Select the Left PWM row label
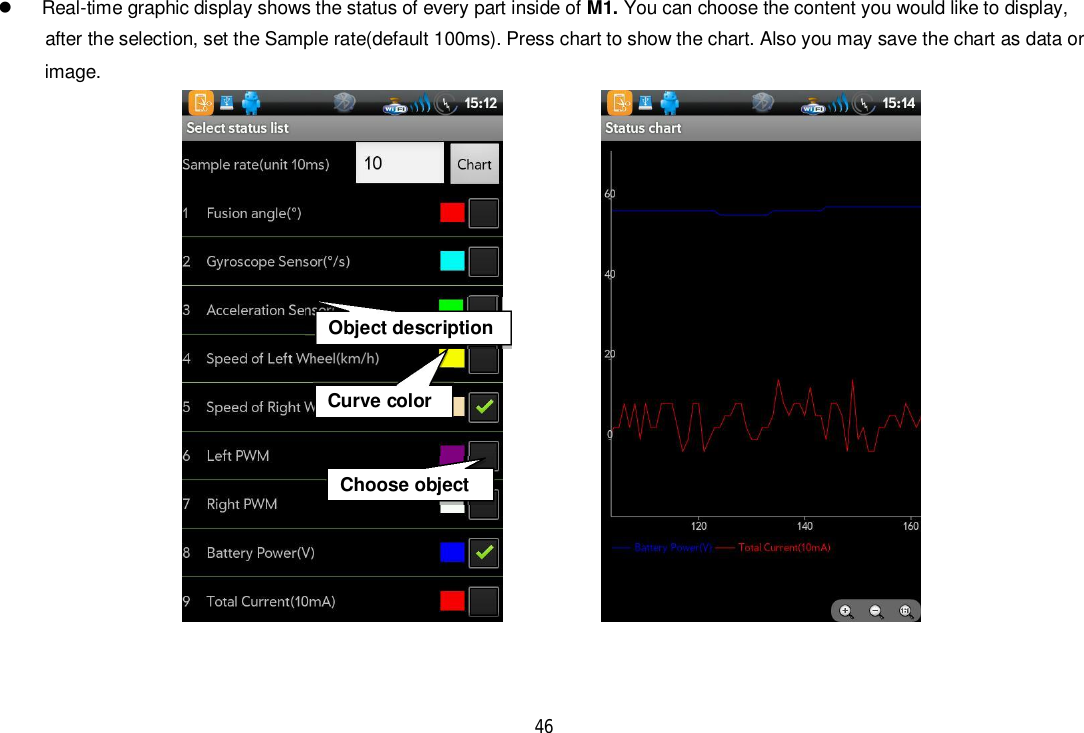Image resolution: width=1084 pixels, height=733 pixels. click(238, 456)
